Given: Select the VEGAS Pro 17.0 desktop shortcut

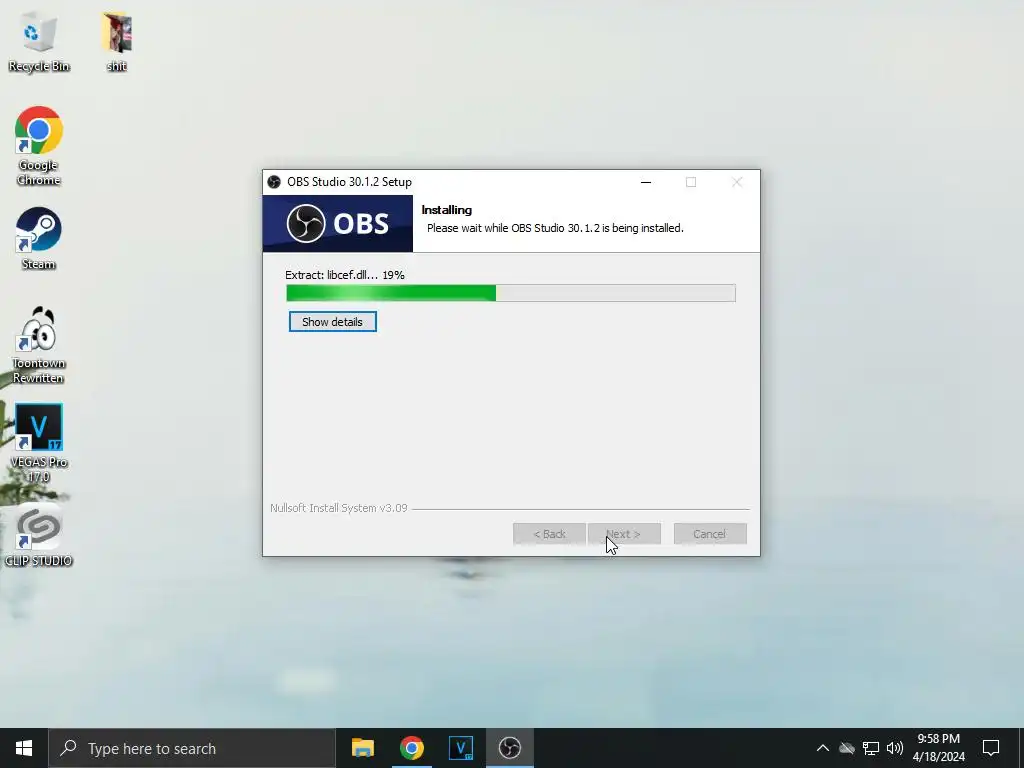Looking at the screenshot, I should tap(39, 443).
